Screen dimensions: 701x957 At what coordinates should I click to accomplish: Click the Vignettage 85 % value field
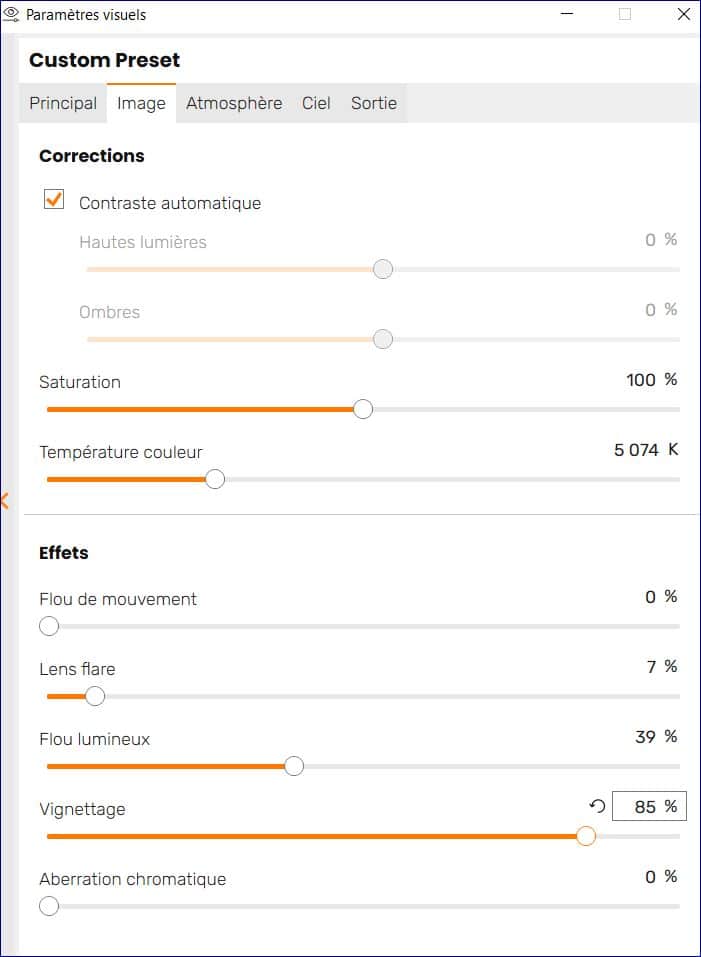pos(649,806)
